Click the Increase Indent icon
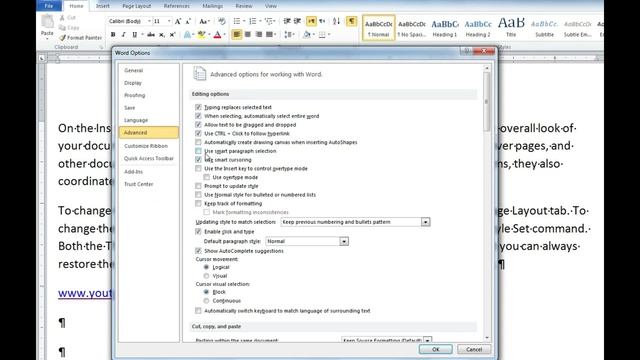 click(x=297, y=21)
